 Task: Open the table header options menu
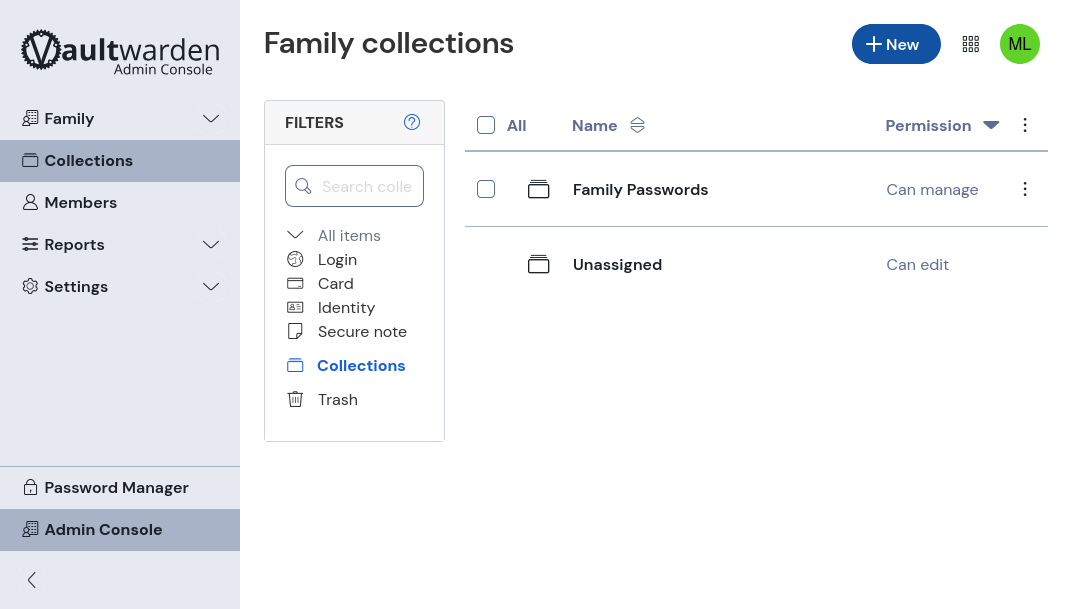click(x=1024, y=125)
